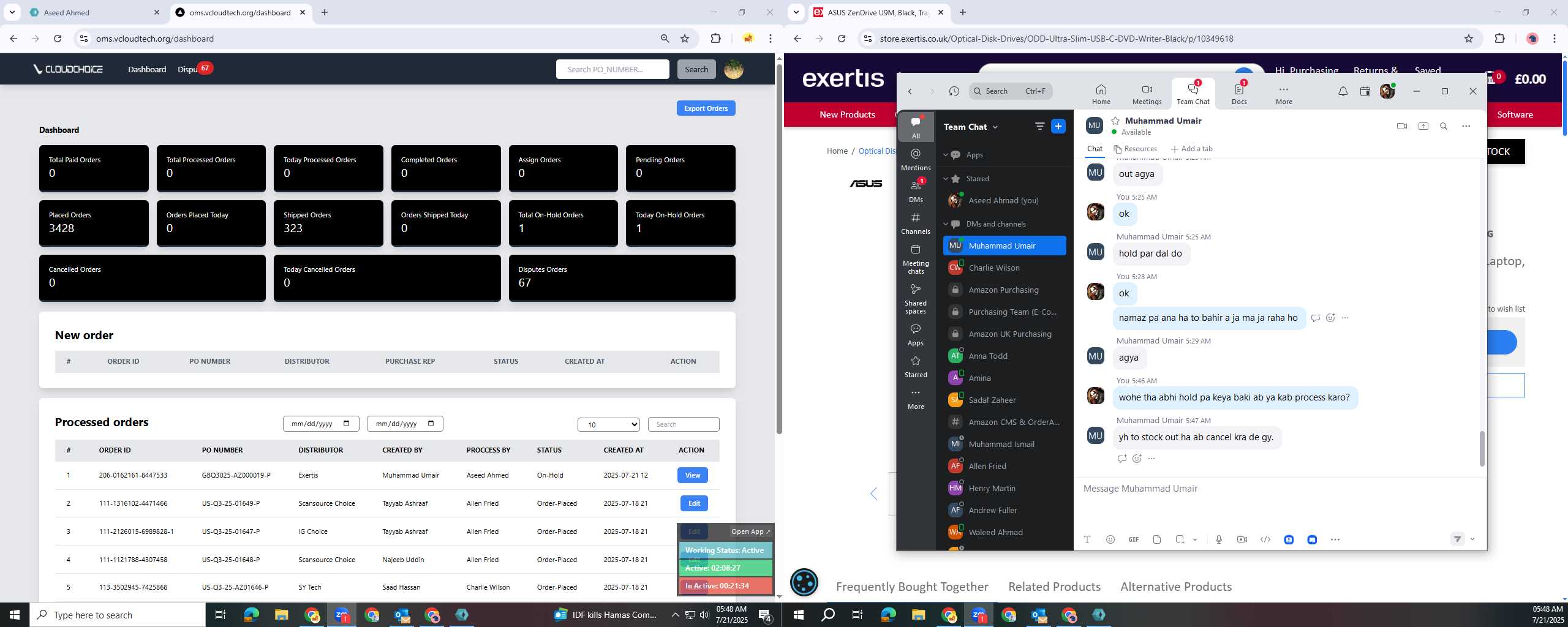Open Mentions in Zoom sidebar
This screenshot has width=1568, height=627.
(x=916, y=159)
